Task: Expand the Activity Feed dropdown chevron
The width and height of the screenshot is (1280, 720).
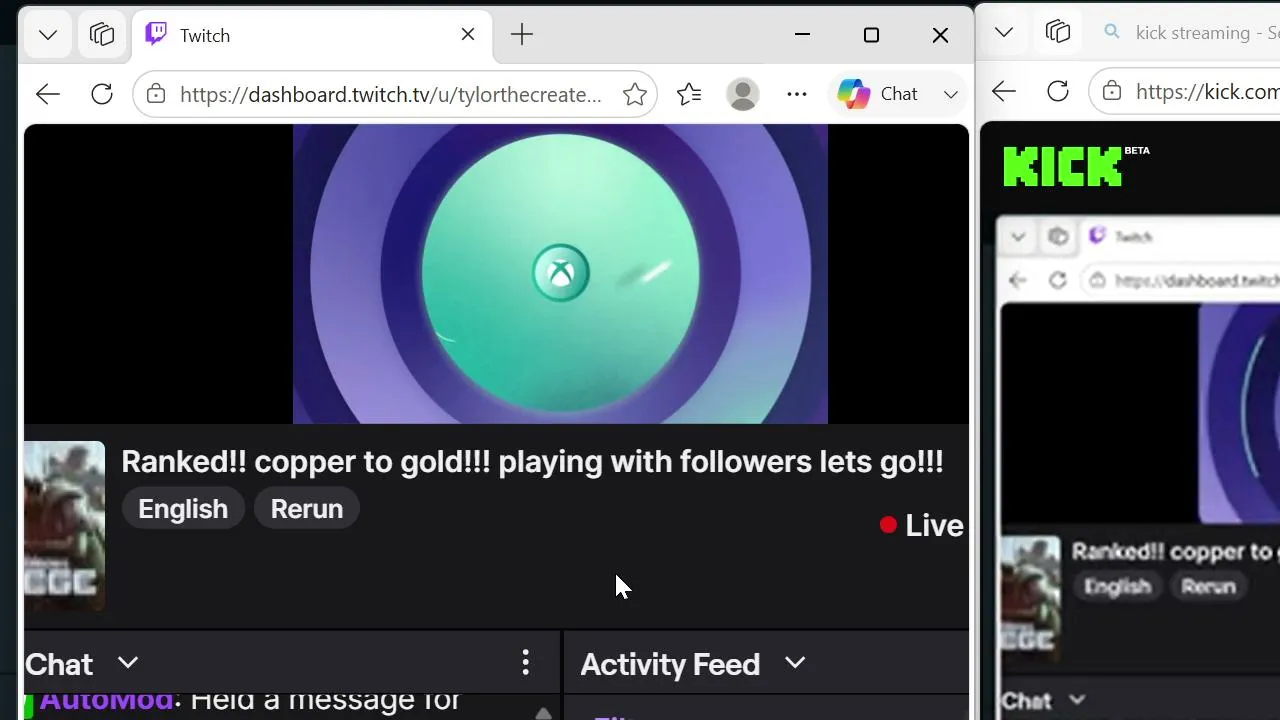Action: [795, 663]
